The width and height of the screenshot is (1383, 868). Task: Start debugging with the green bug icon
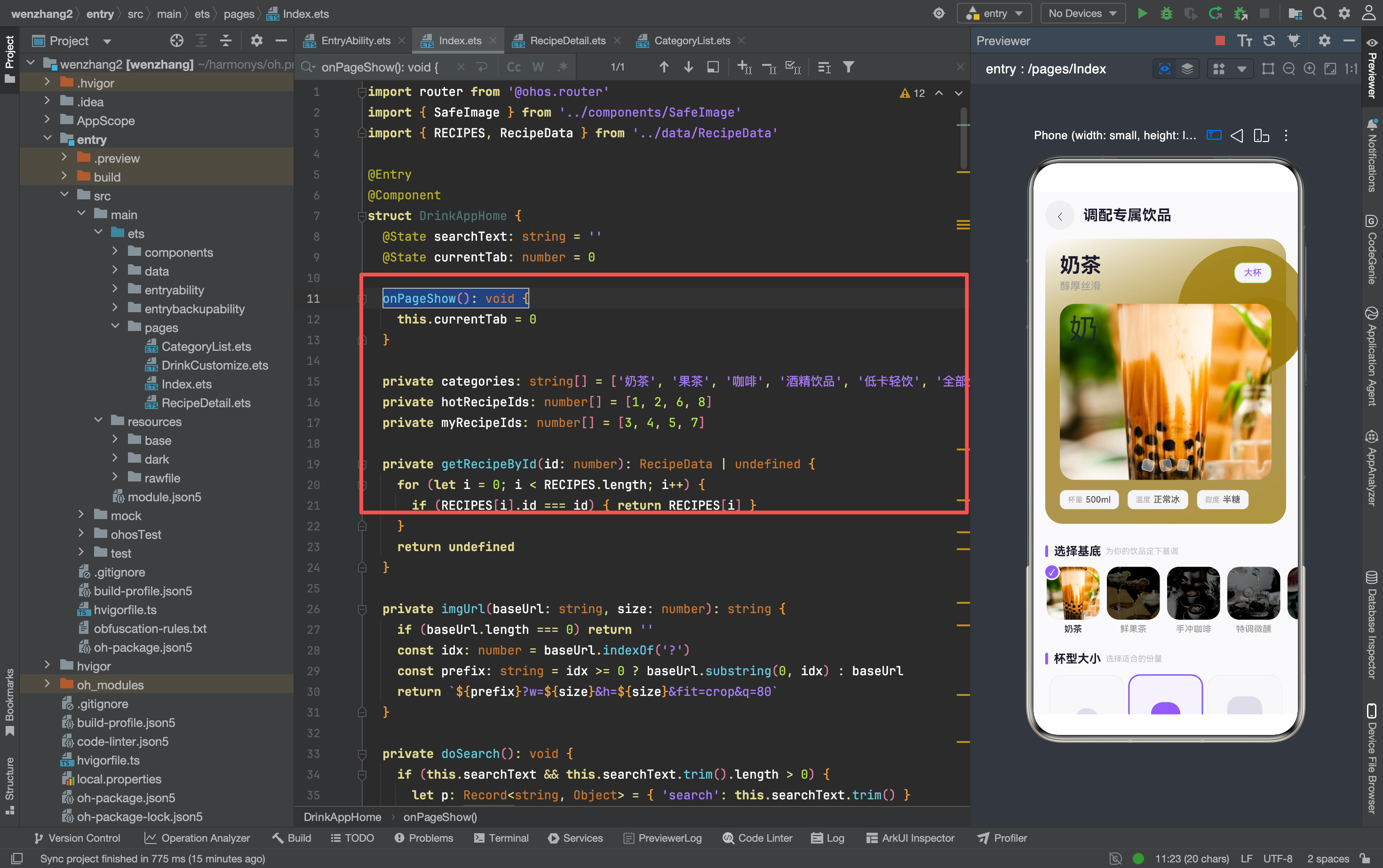[1167, 13]
